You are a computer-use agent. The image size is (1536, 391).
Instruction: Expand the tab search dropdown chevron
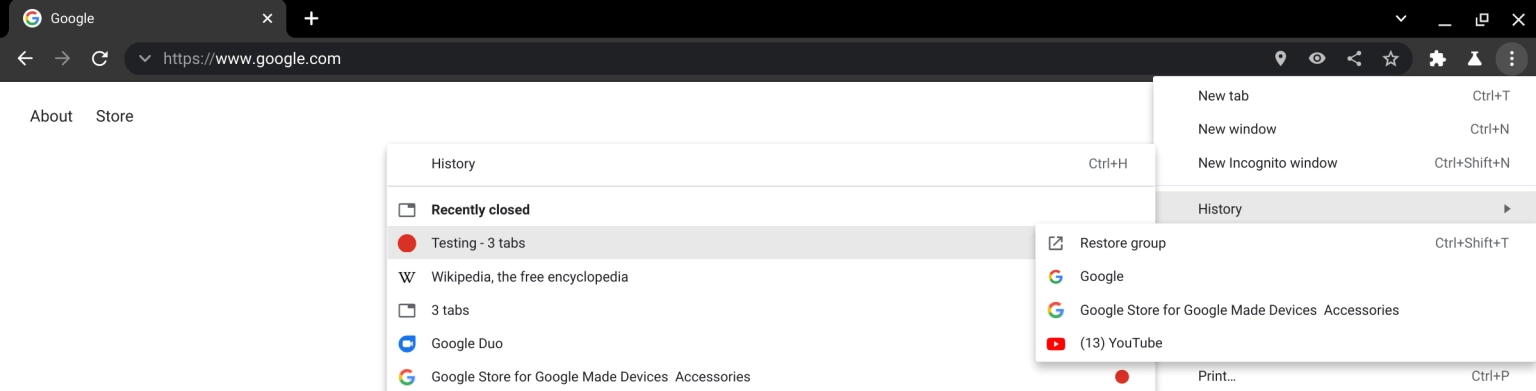(x=1401, y=18)
